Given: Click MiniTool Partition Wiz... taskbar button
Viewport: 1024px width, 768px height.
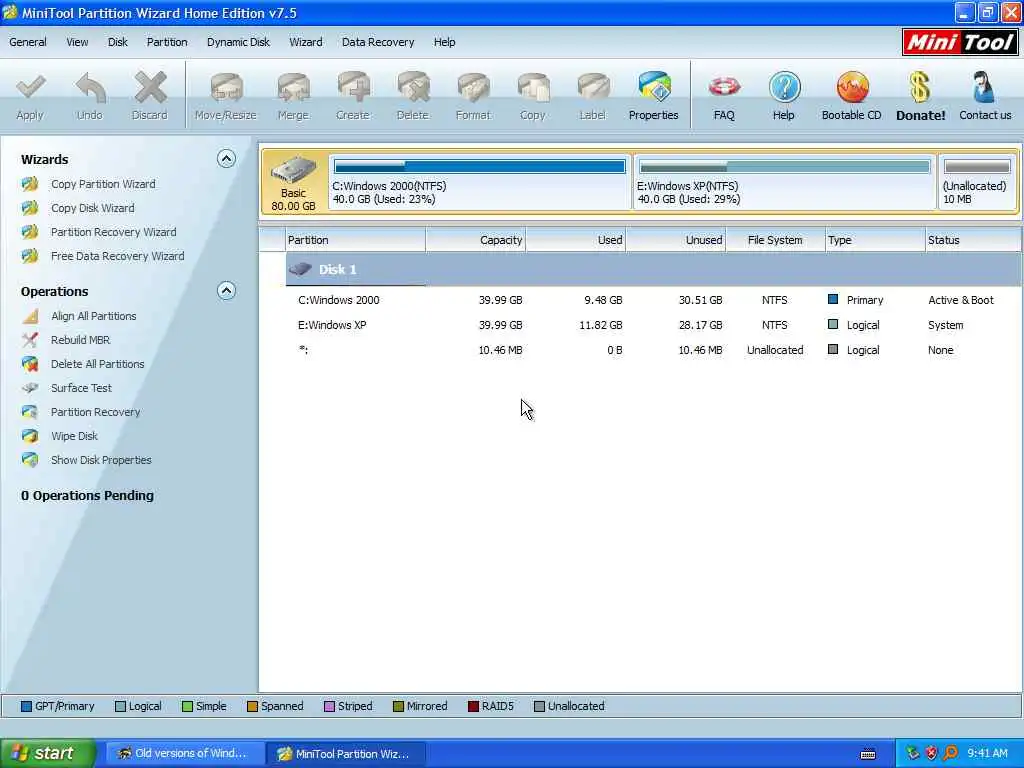Looking at the screenshot, I should point(346,754).
